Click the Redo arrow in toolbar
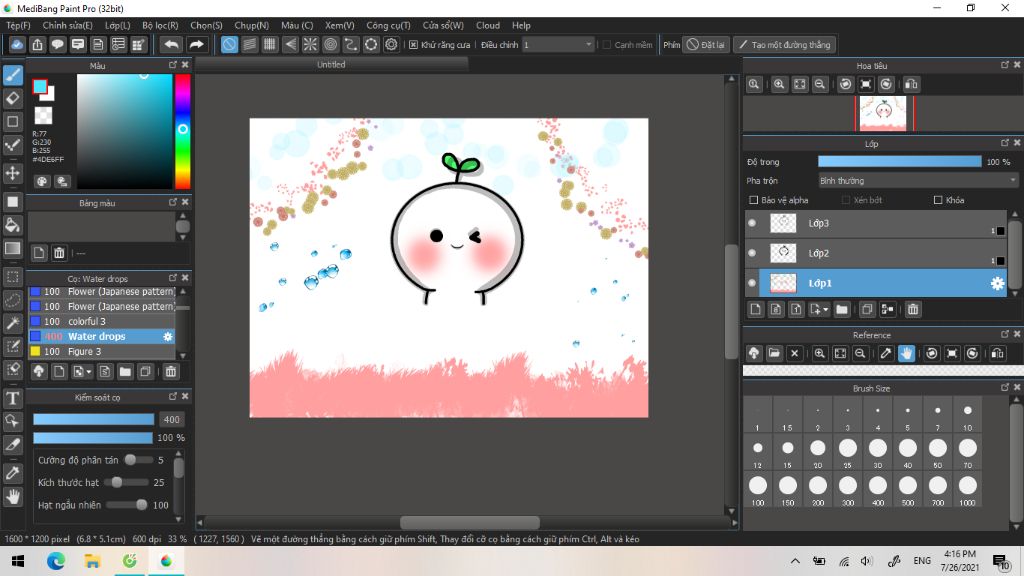Screen dimensions: 1024x576 click(x=197, y=44)
